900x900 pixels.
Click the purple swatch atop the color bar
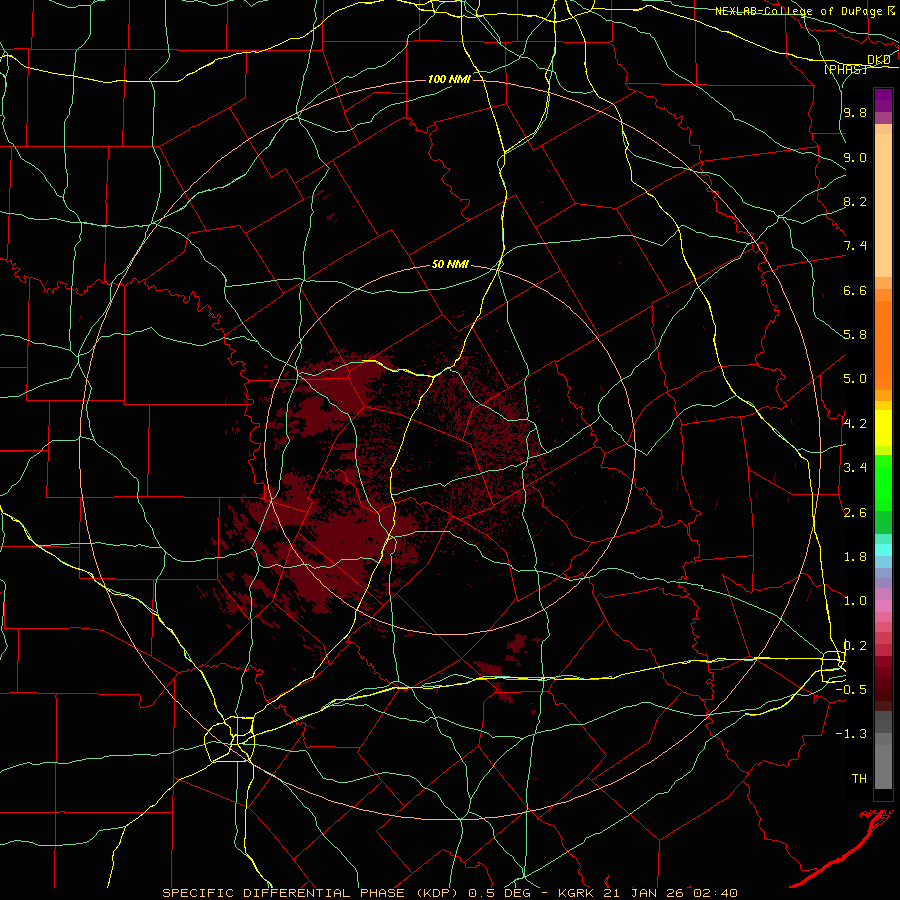[883, 100]
